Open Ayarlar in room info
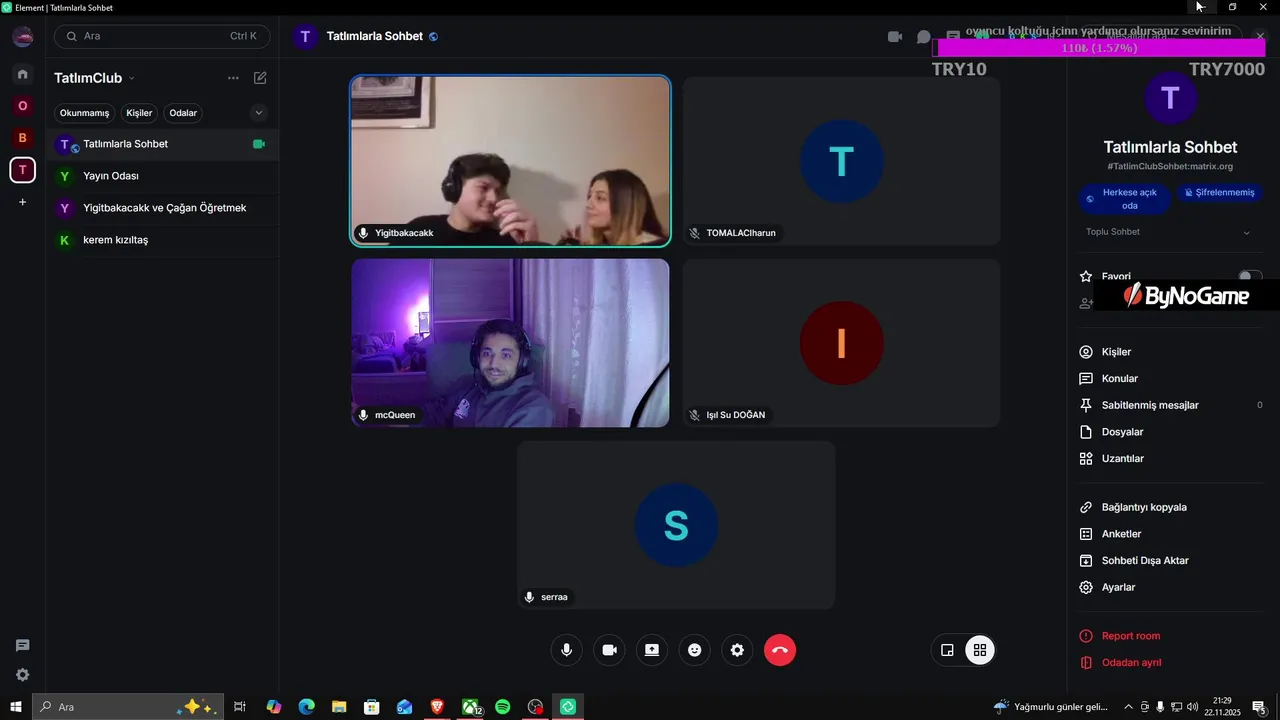The image size is (1280, 720). 1170,587
